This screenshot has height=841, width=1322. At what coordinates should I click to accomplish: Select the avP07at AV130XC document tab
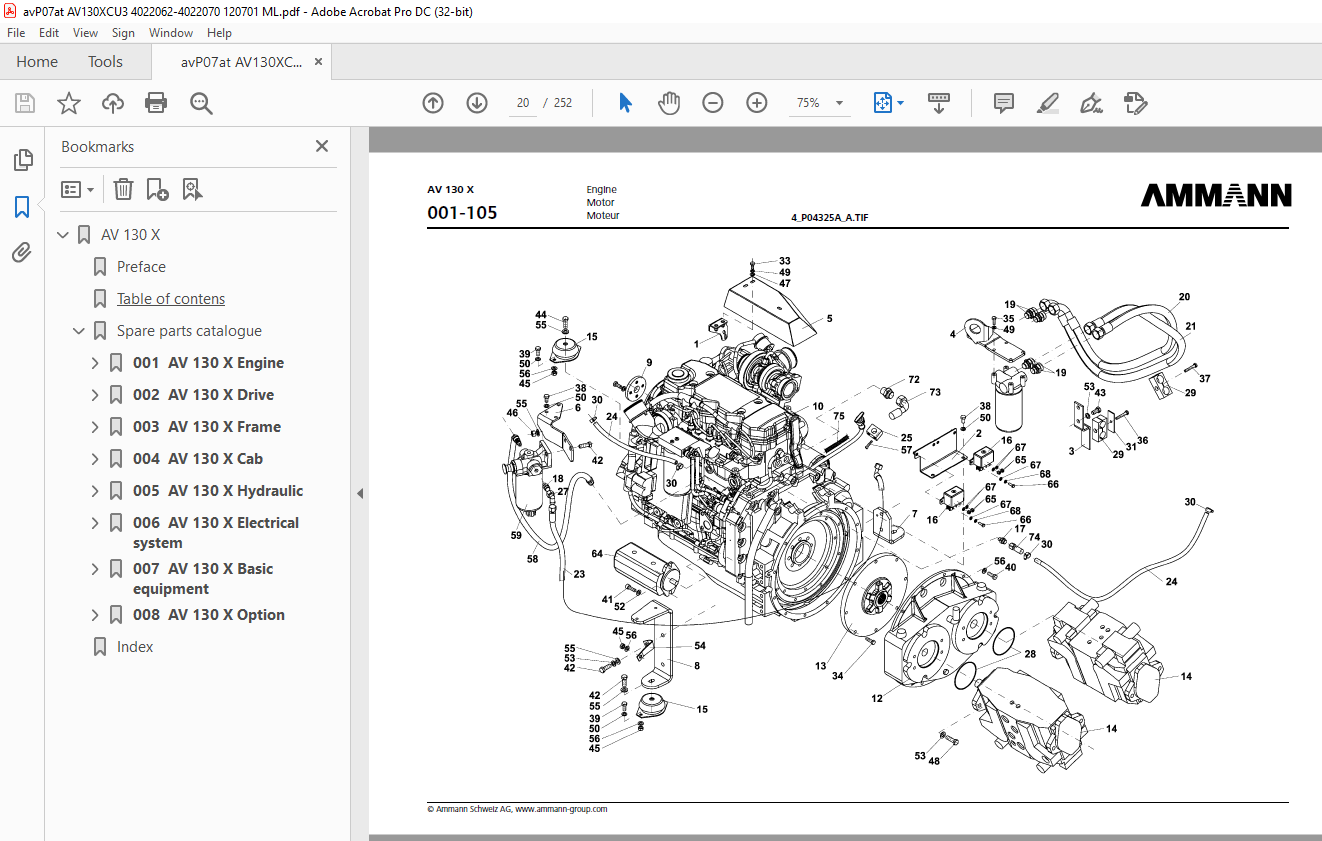coord(241,62)
